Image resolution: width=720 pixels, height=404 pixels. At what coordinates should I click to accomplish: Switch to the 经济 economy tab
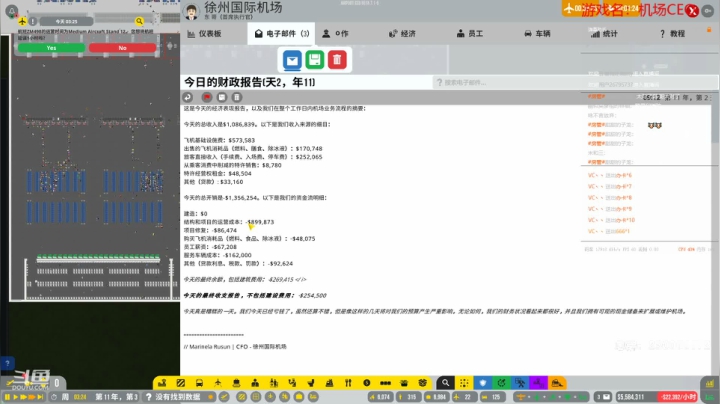point(402,34)
